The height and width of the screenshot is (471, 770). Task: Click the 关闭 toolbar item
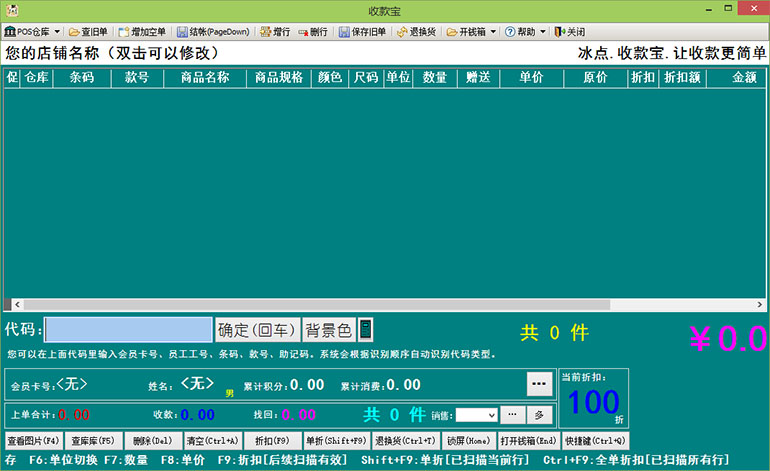pyautogui.click(x=570, y=32)
